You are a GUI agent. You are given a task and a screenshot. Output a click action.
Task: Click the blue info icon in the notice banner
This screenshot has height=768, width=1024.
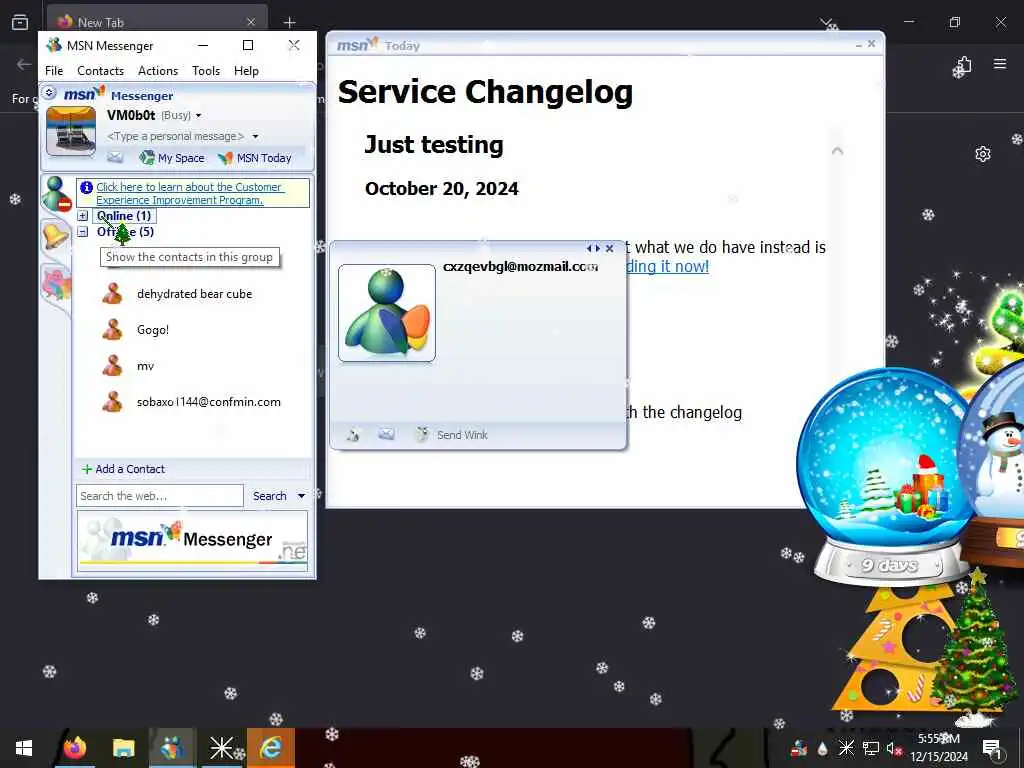click(x=86, y=187)
